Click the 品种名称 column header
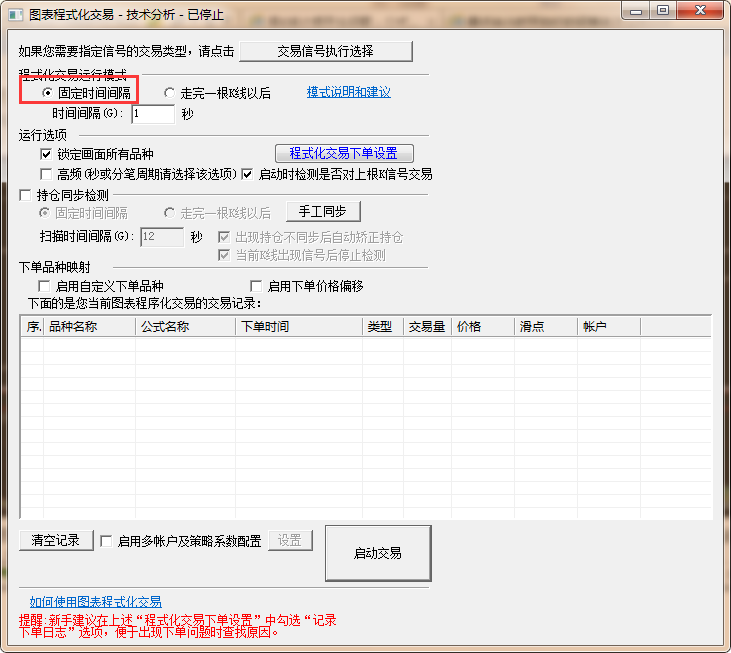 pyautogui.click(x=90, y=327)
